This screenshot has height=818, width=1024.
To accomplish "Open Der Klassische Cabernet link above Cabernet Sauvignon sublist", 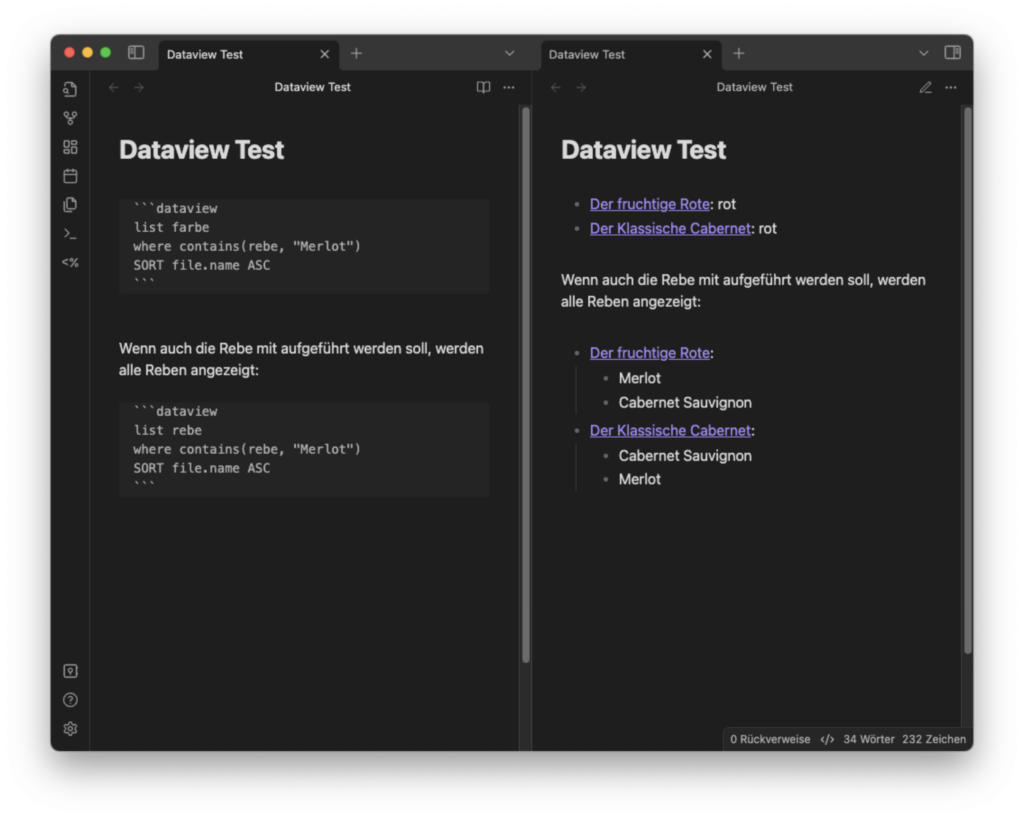I will tap(670, 431).
